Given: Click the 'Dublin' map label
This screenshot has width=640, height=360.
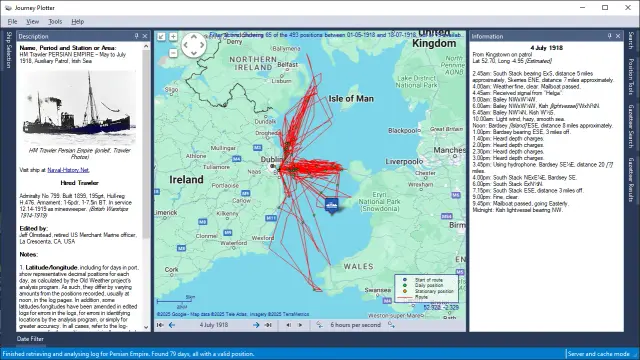Looking at the screenshot, I should pos(272,159).
